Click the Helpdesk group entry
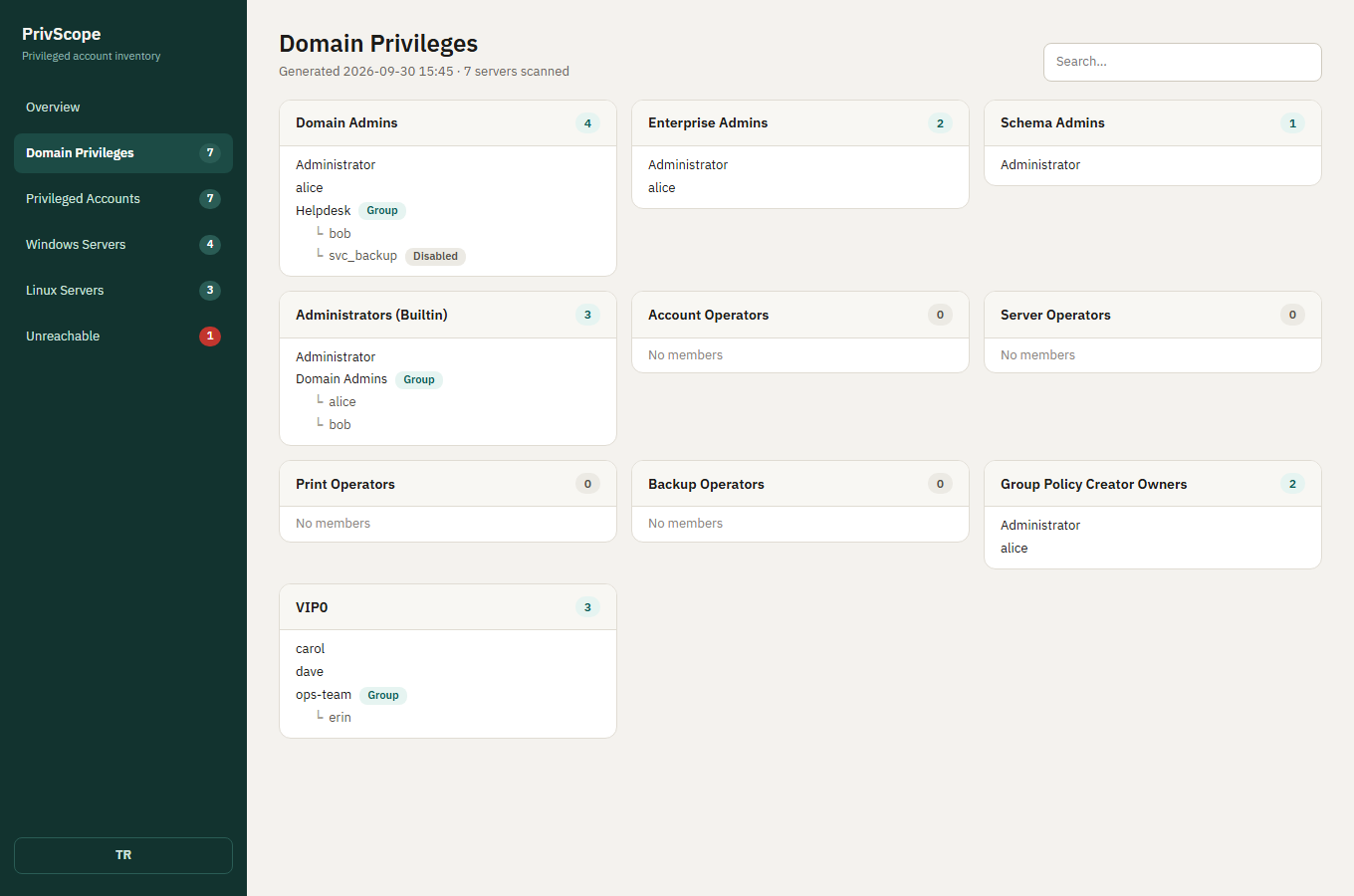The height and width of the screenshot is (896, 1354). pyautogui.click(x=324, y=211)
